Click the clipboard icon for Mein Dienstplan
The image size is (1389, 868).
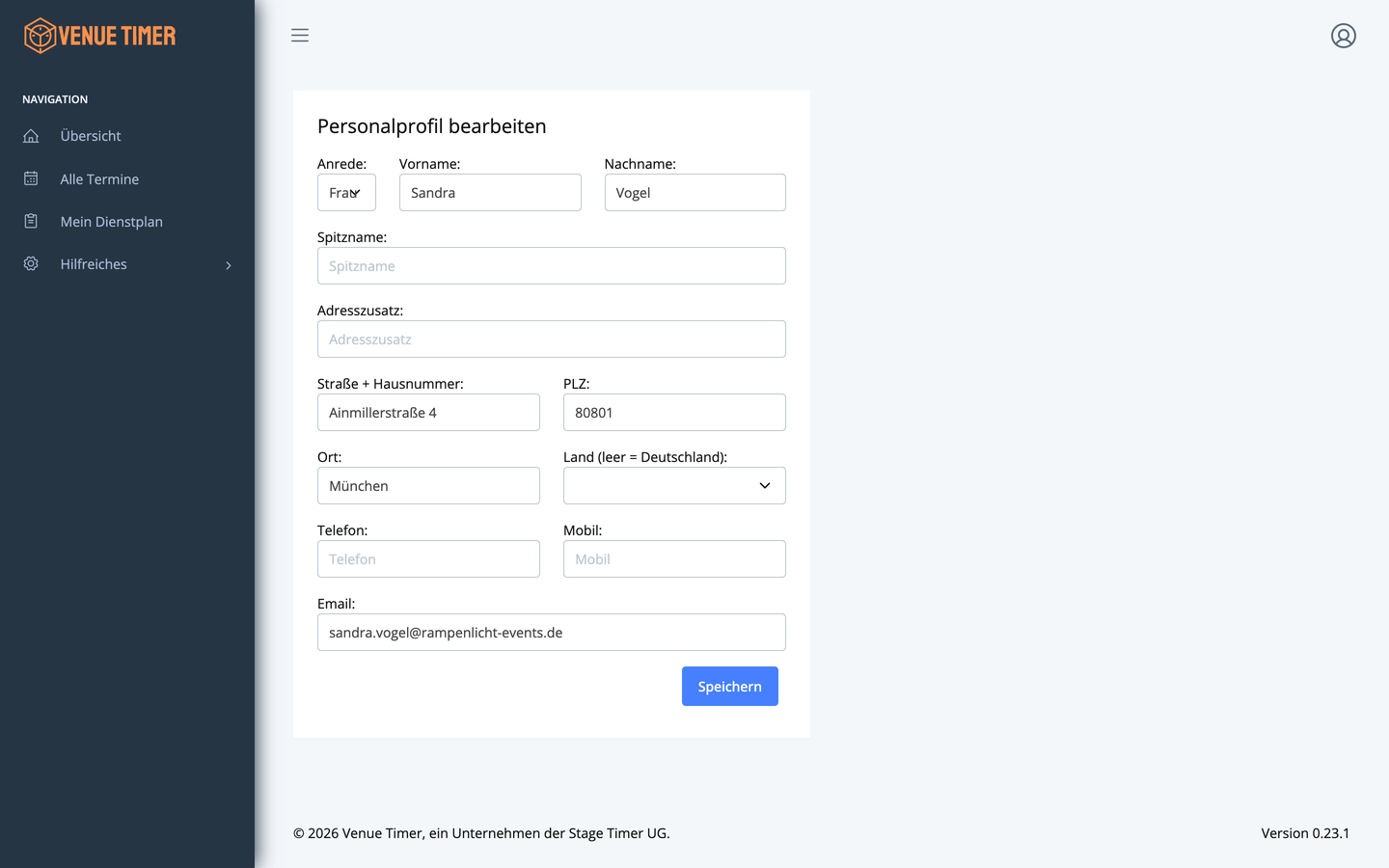[x=31, y=221]
